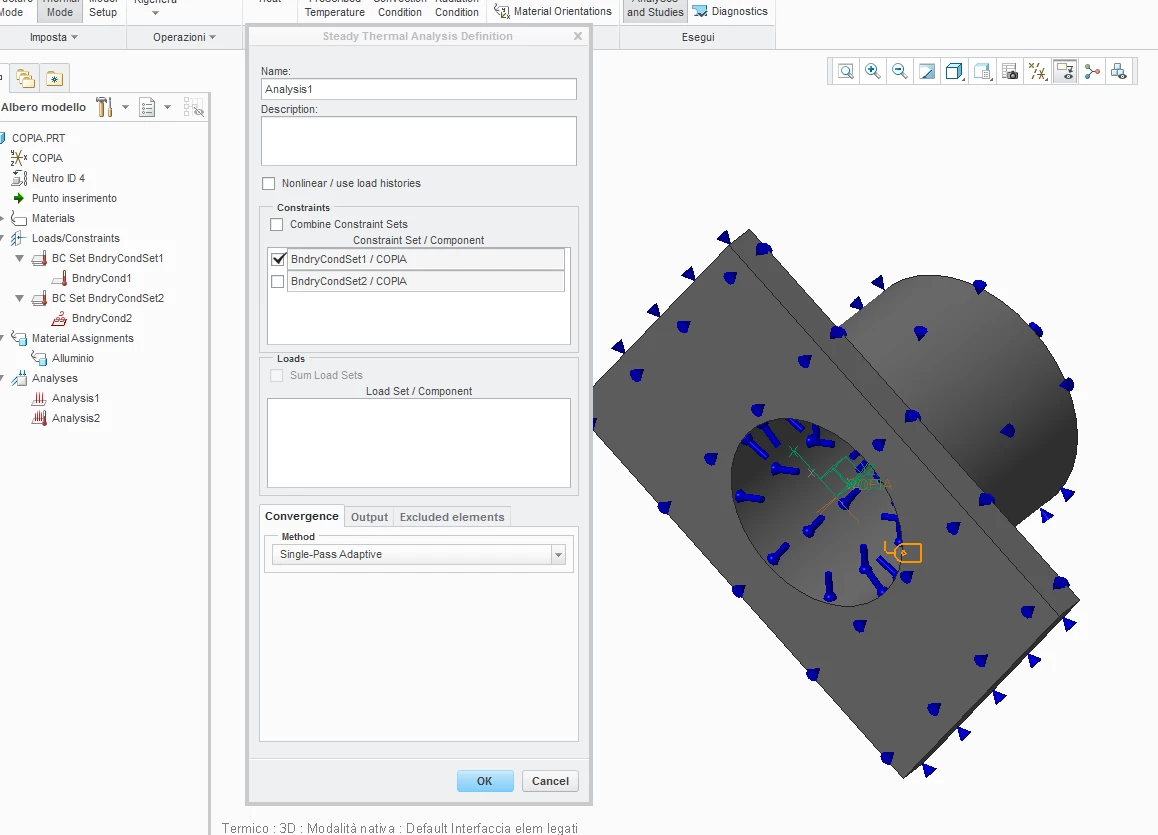Image resolution: width=1158 pixels, height=835 pixels.
Task: Open the favorites folder tab icon
Action: coord(55,78)
